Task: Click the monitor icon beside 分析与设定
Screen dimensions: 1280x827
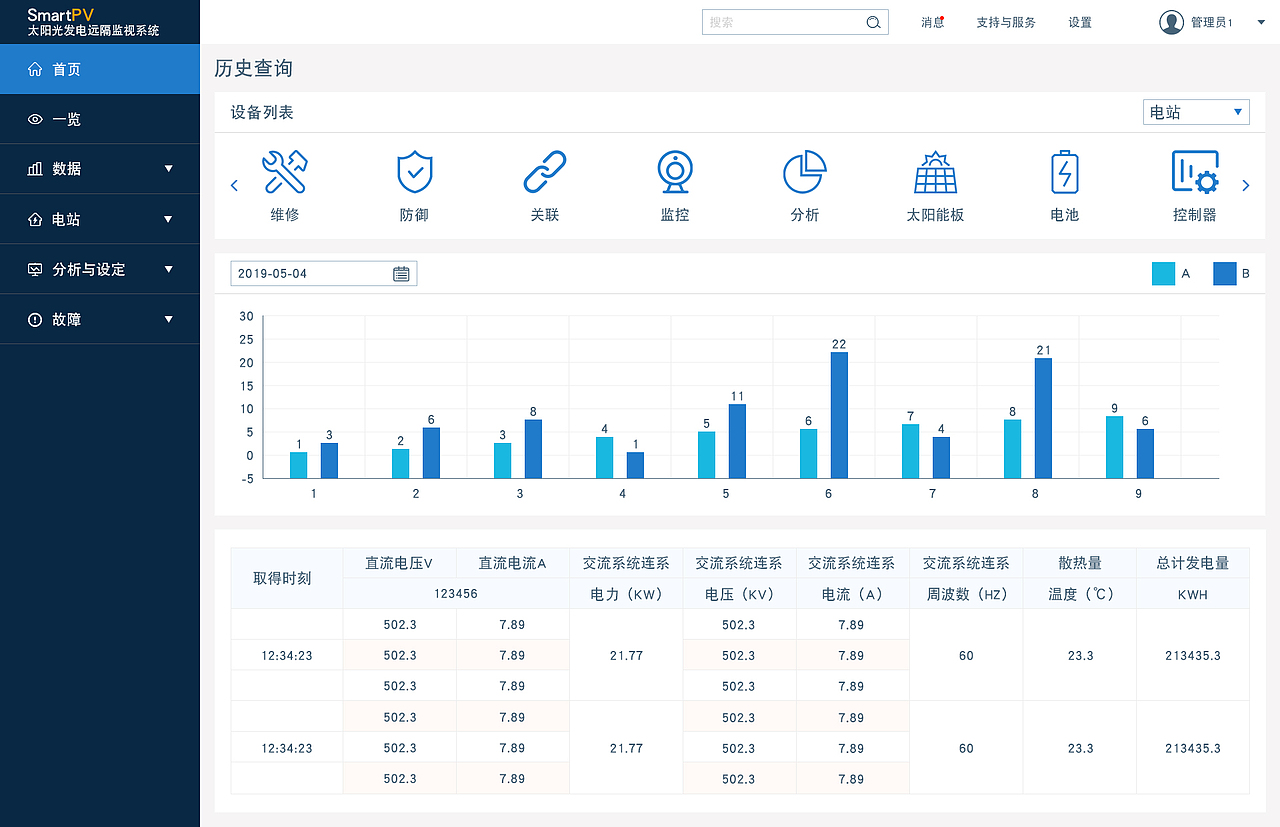Action: point(36,269)
